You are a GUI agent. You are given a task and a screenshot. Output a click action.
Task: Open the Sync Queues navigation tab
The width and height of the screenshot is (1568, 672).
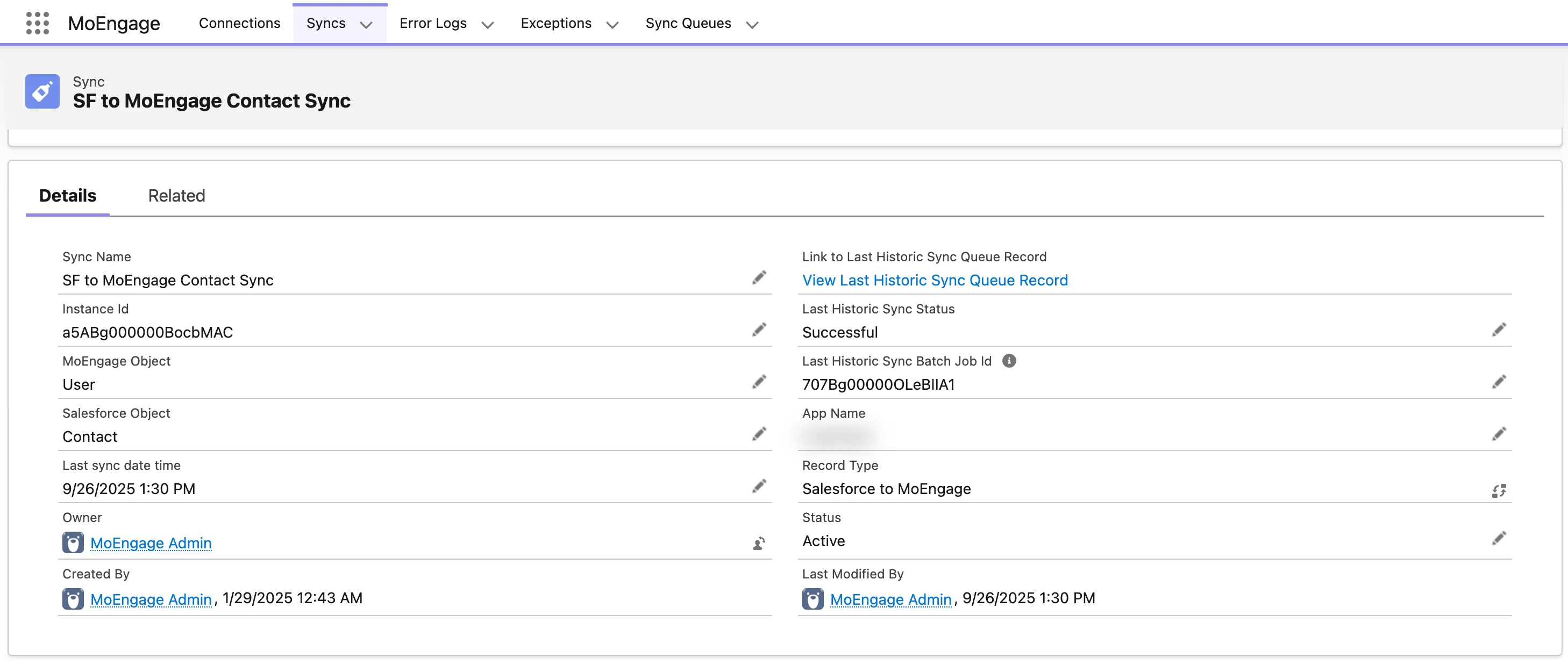click(x=688, y=23)
